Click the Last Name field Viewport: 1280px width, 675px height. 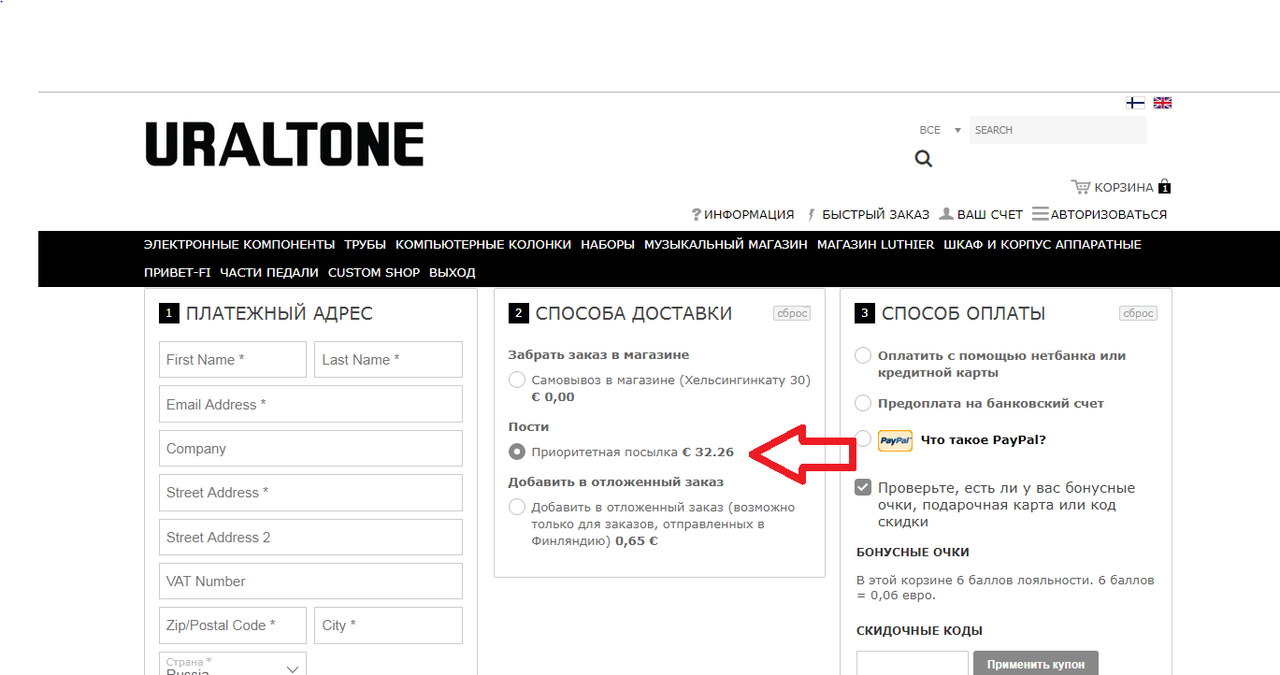(x=388, y=360)
